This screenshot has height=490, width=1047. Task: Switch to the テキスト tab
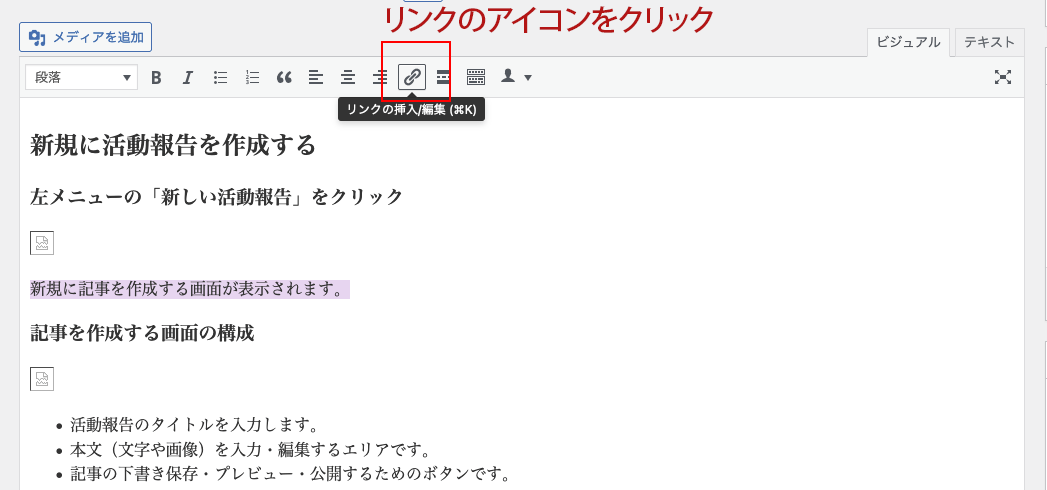click(989, 42)
